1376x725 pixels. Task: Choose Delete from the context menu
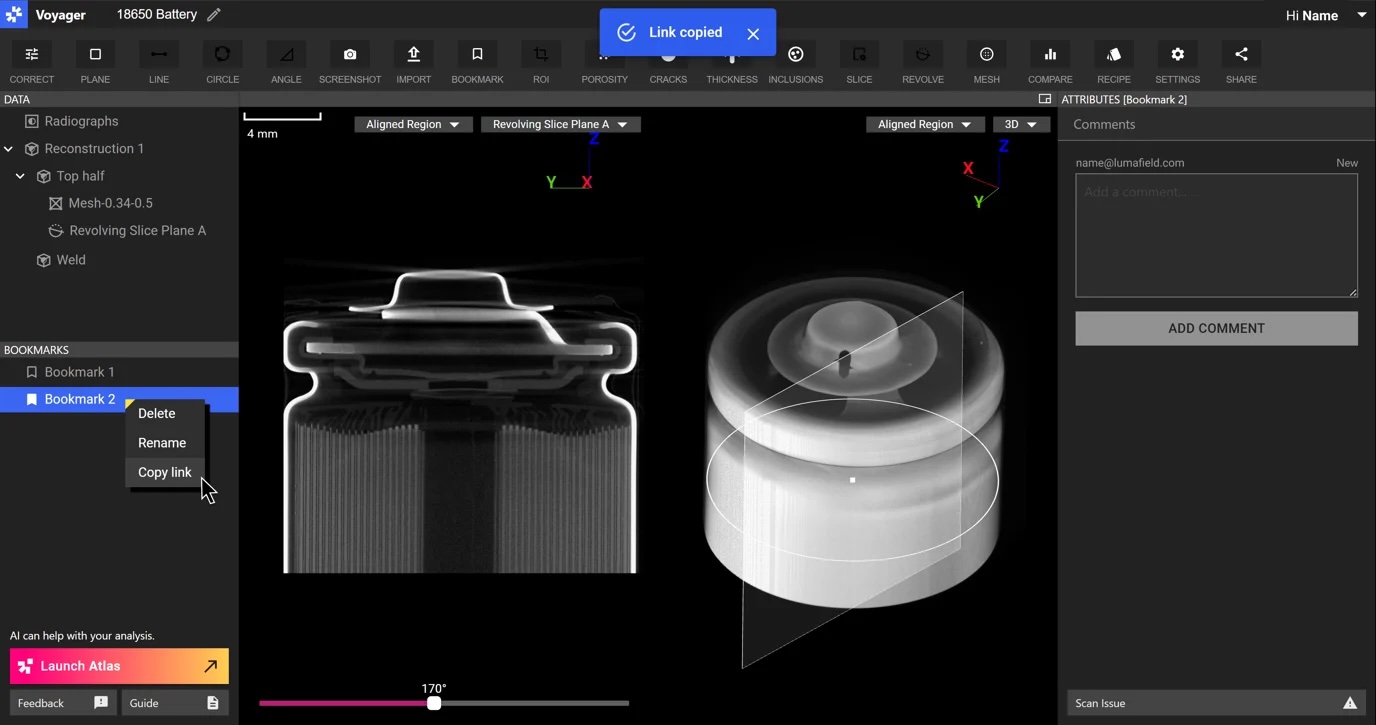157,414
